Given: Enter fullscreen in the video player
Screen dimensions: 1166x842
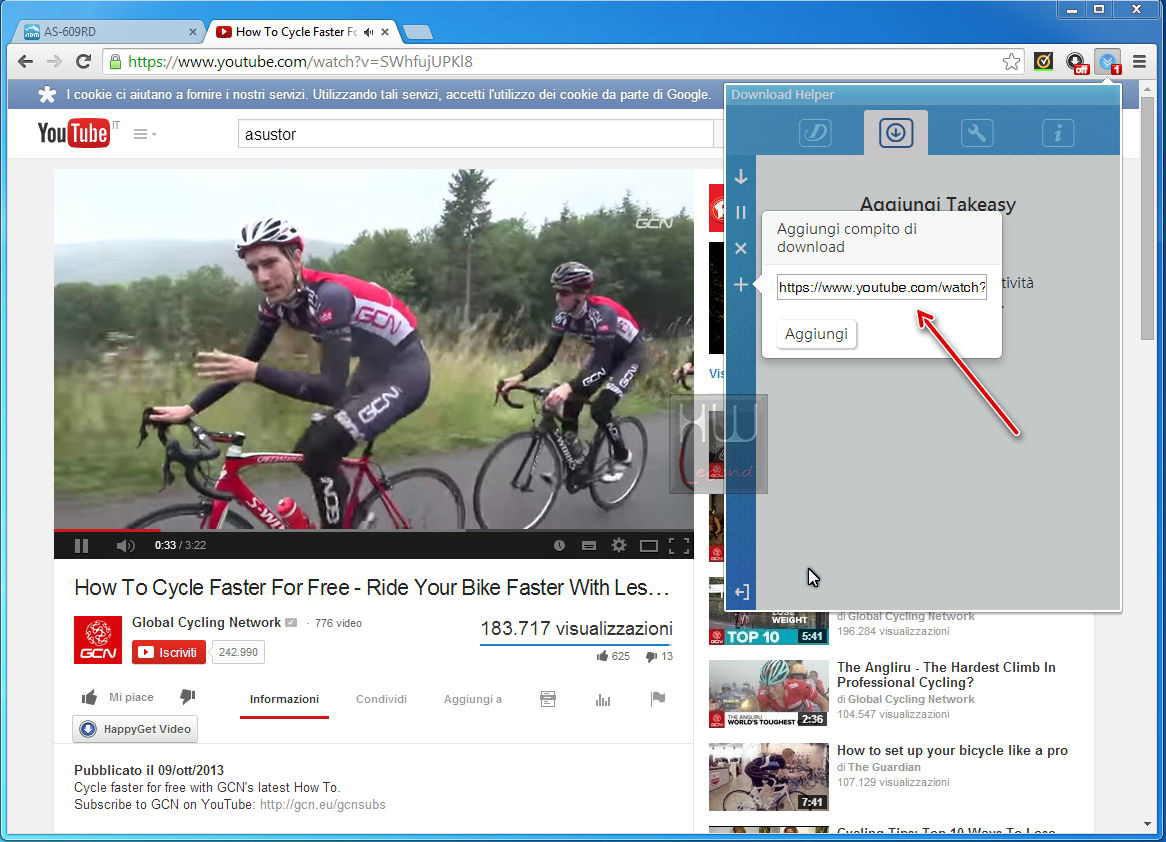Looking at the screenshot, I should (678, 546).
